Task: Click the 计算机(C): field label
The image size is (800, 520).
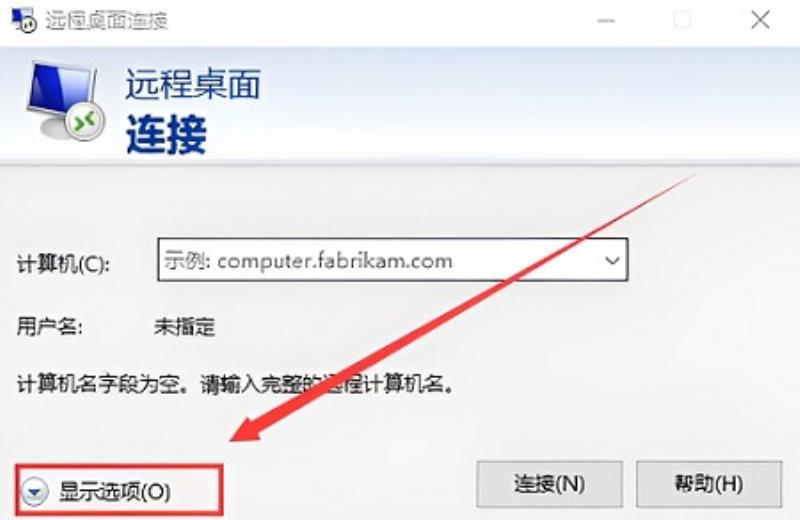Action: tap(63, 264)
